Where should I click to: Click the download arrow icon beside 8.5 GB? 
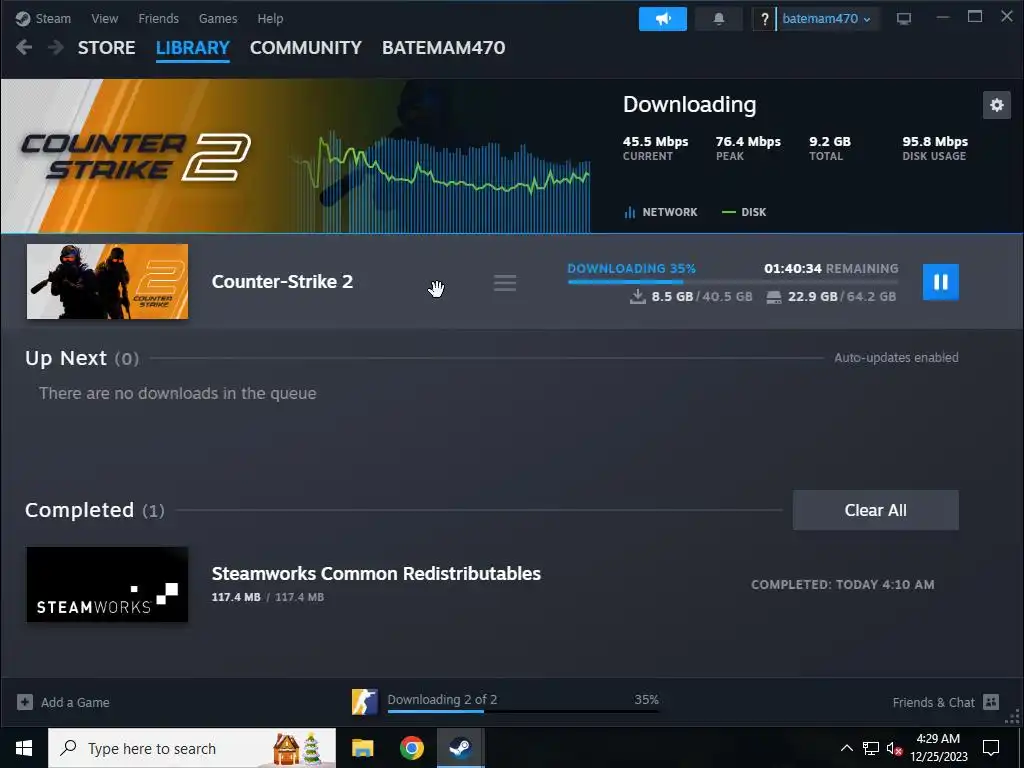pyautogui.click(x=637, y=297)
